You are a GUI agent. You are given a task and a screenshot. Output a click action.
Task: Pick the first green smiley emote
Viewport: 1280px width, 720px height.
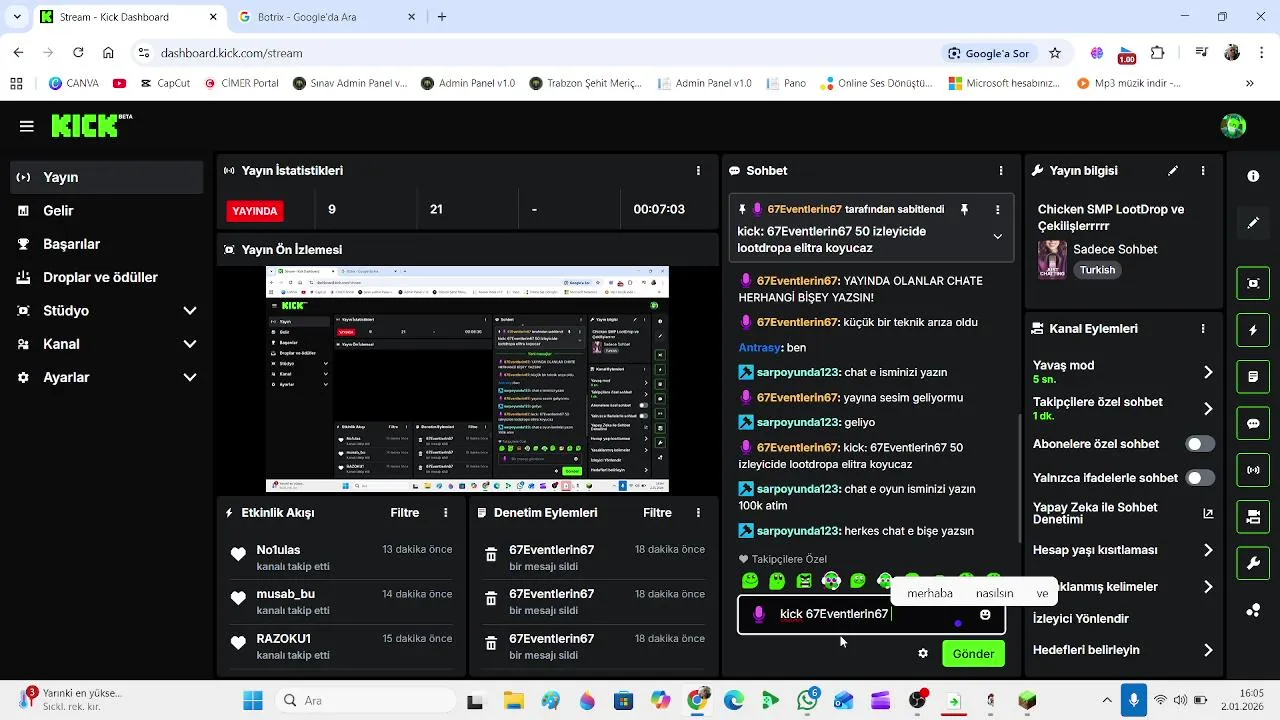point(750,581)
